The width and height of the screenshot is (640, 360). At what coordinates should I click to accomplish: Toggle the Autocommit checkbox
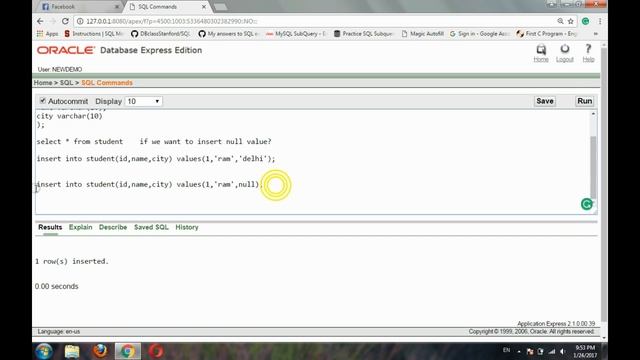tap(42, 101)
